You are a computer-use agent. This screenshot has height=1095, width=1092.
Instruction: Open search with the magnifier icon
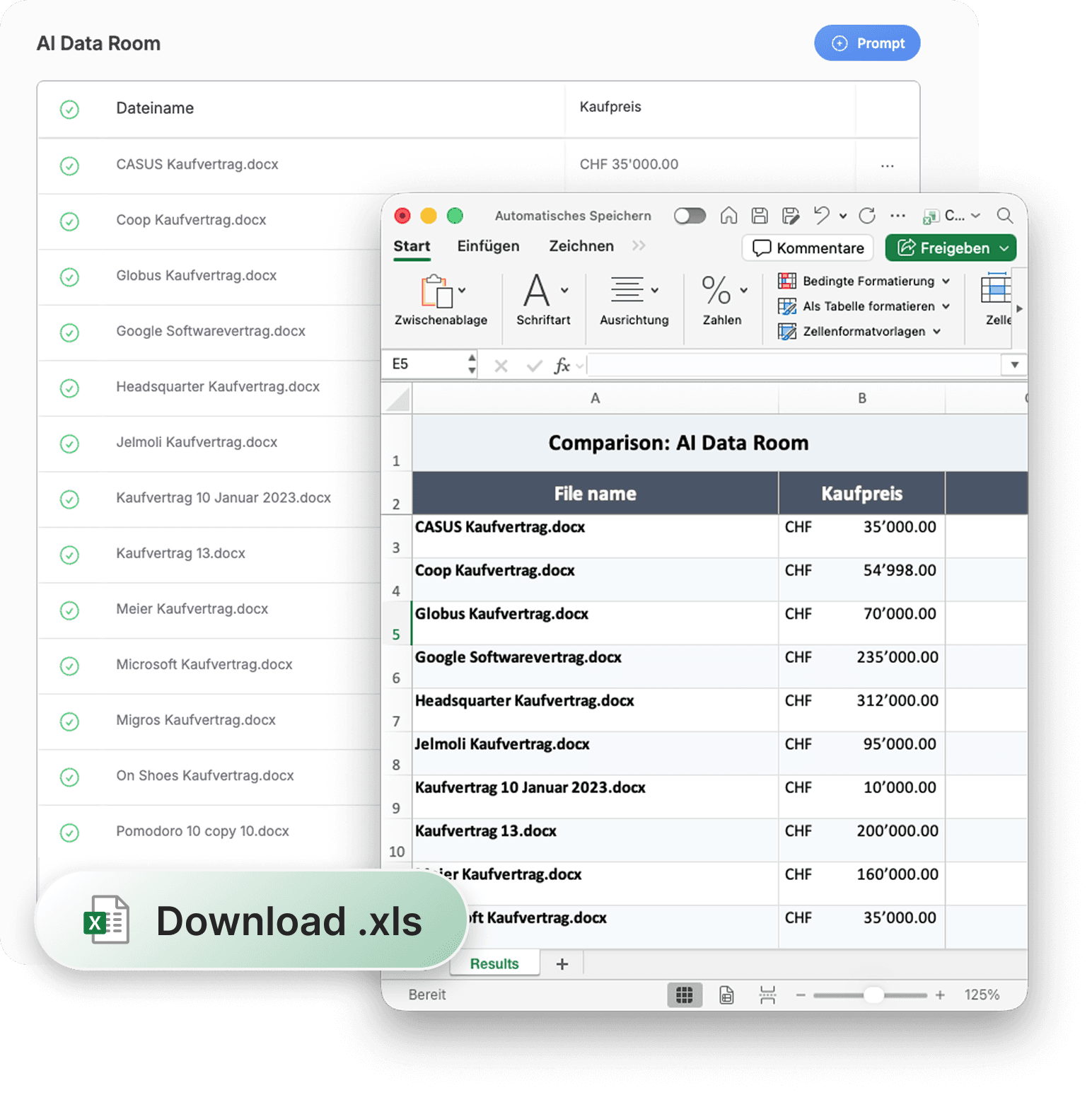[1005, 216]
